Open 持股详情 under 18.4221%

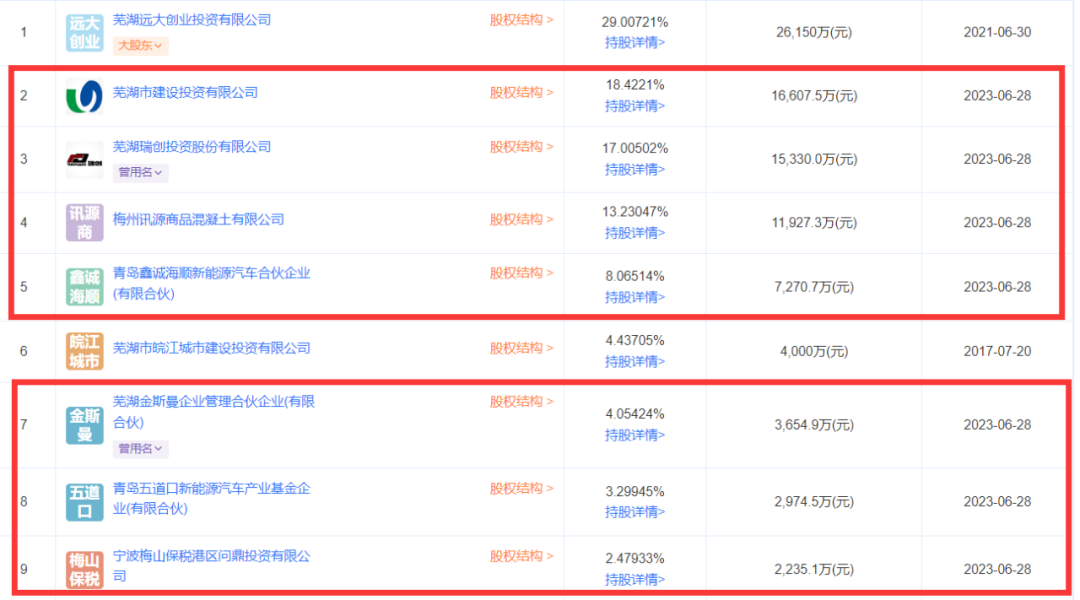[634, 106]
